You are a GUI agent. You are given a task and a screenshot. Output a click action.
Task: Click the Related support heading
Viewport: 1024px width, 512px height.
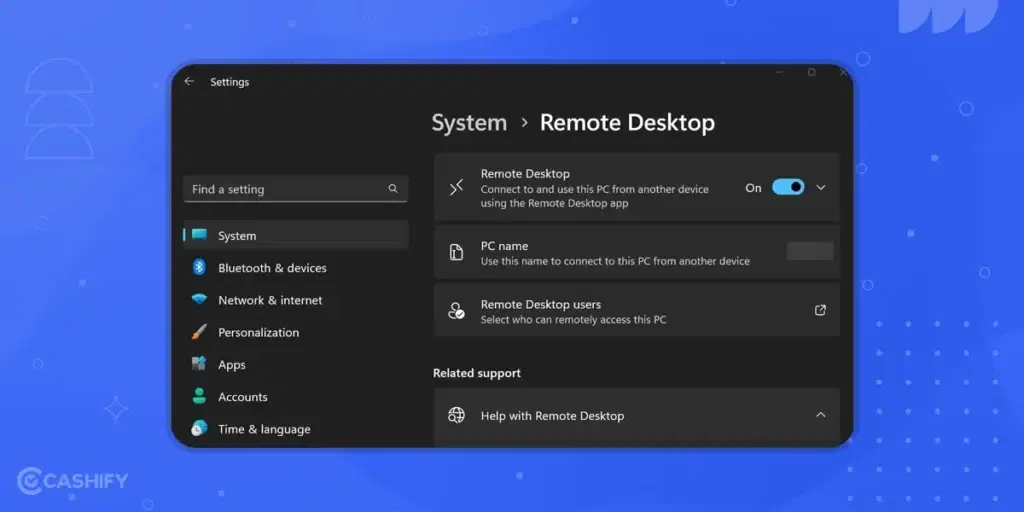click(477, 373)
